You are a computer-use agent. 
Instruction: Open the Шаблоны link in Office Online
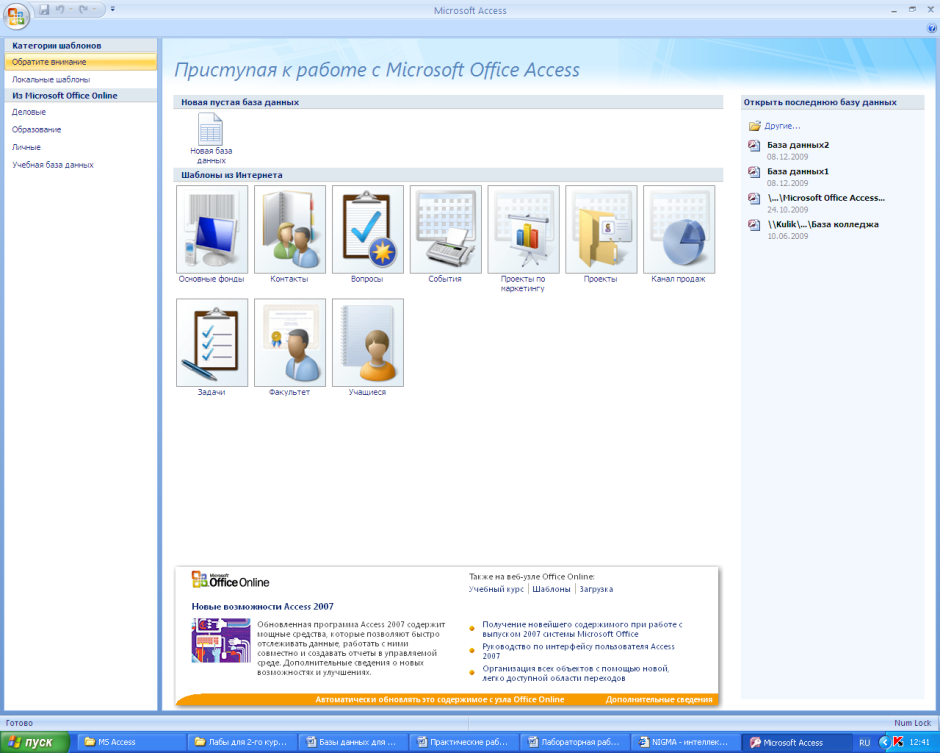[x=551, y=589]
